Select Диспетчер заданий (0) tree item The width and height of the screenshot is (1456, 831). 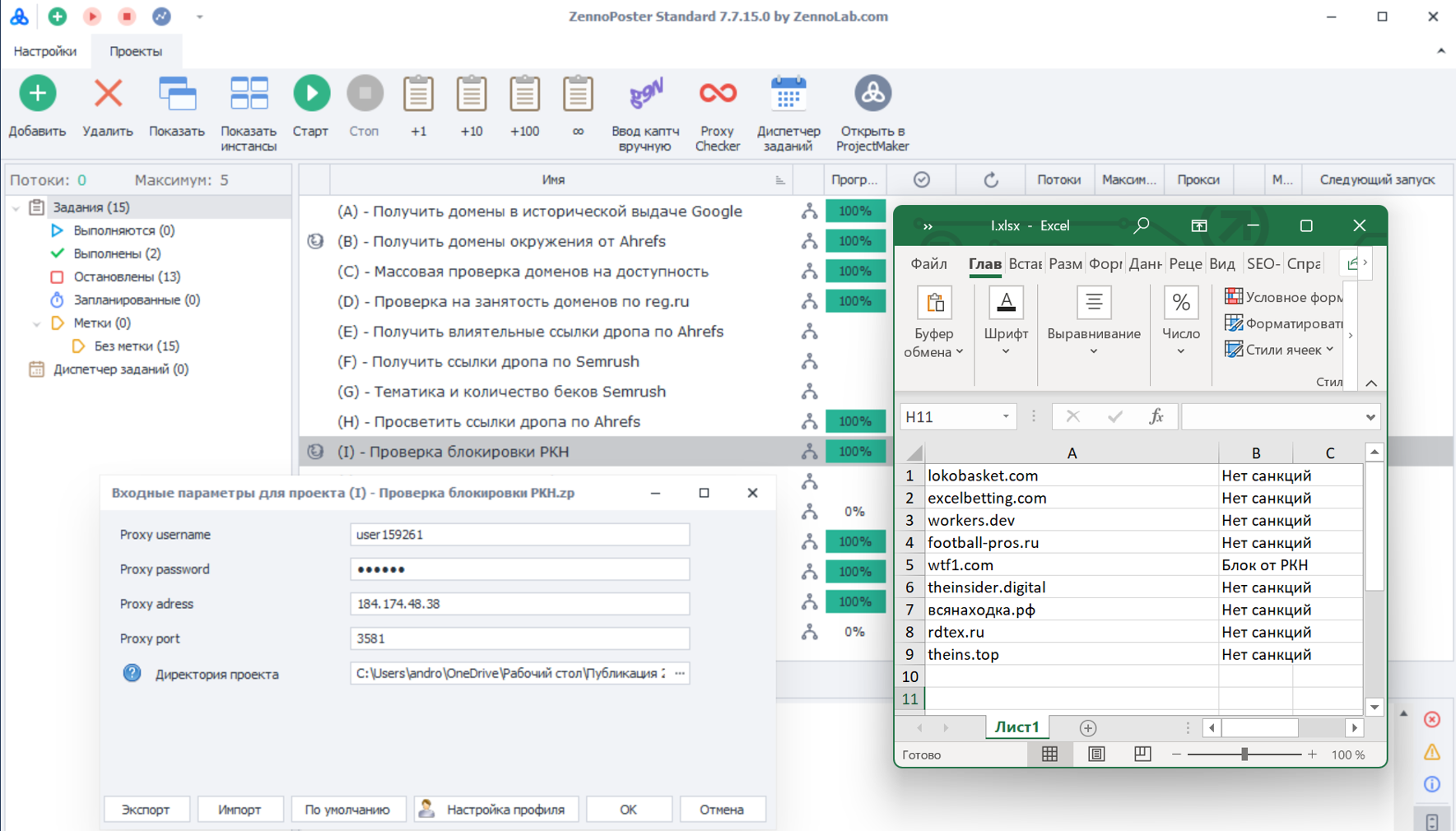[121, 369]
